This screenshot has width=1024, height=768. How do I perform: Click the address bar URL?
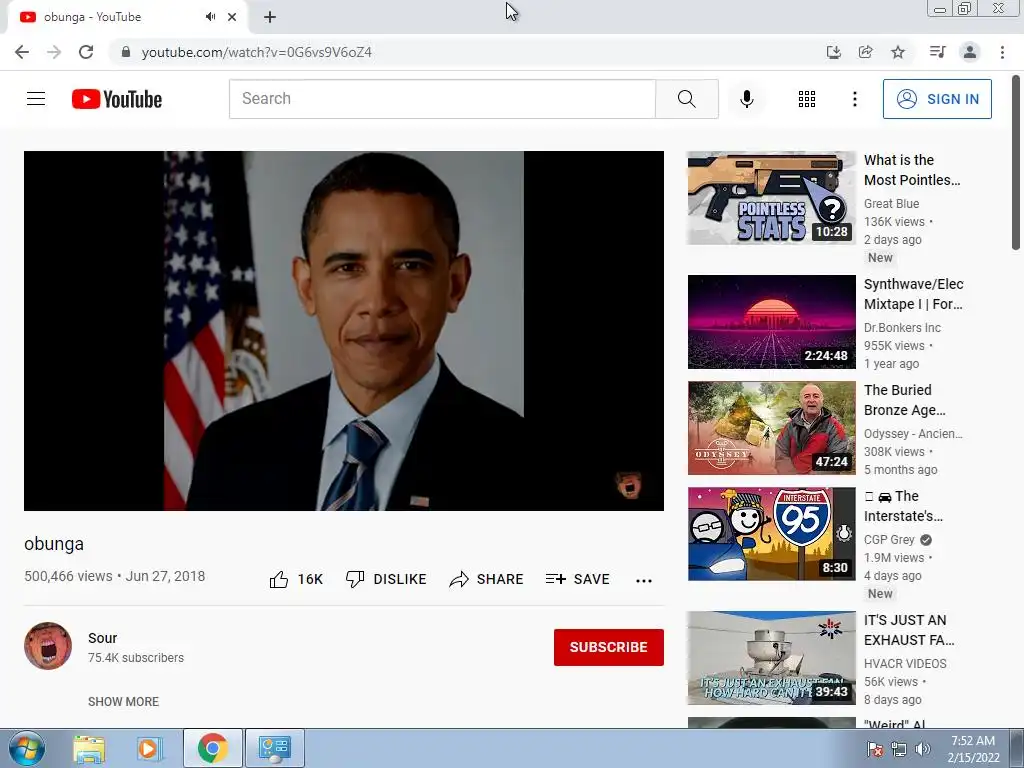(x=257, y=52)
